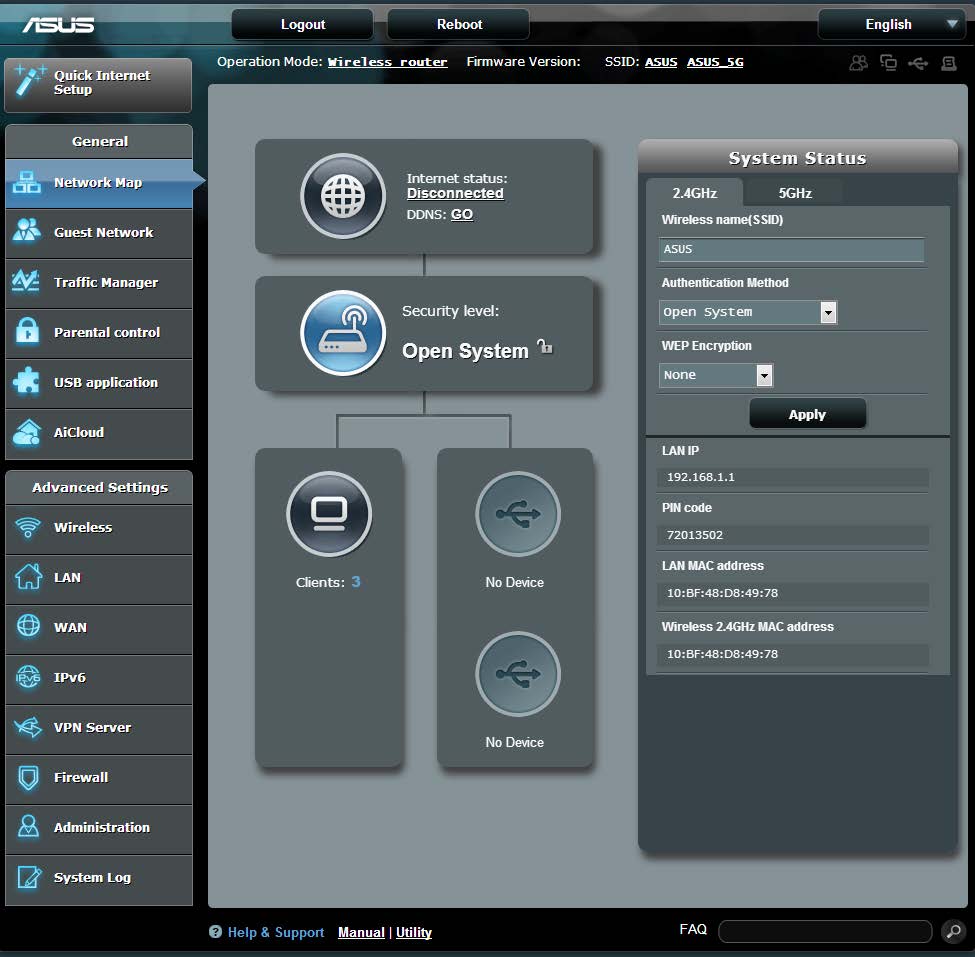
Task: Click the Help & Support question icon
Action: coord(215,932)
